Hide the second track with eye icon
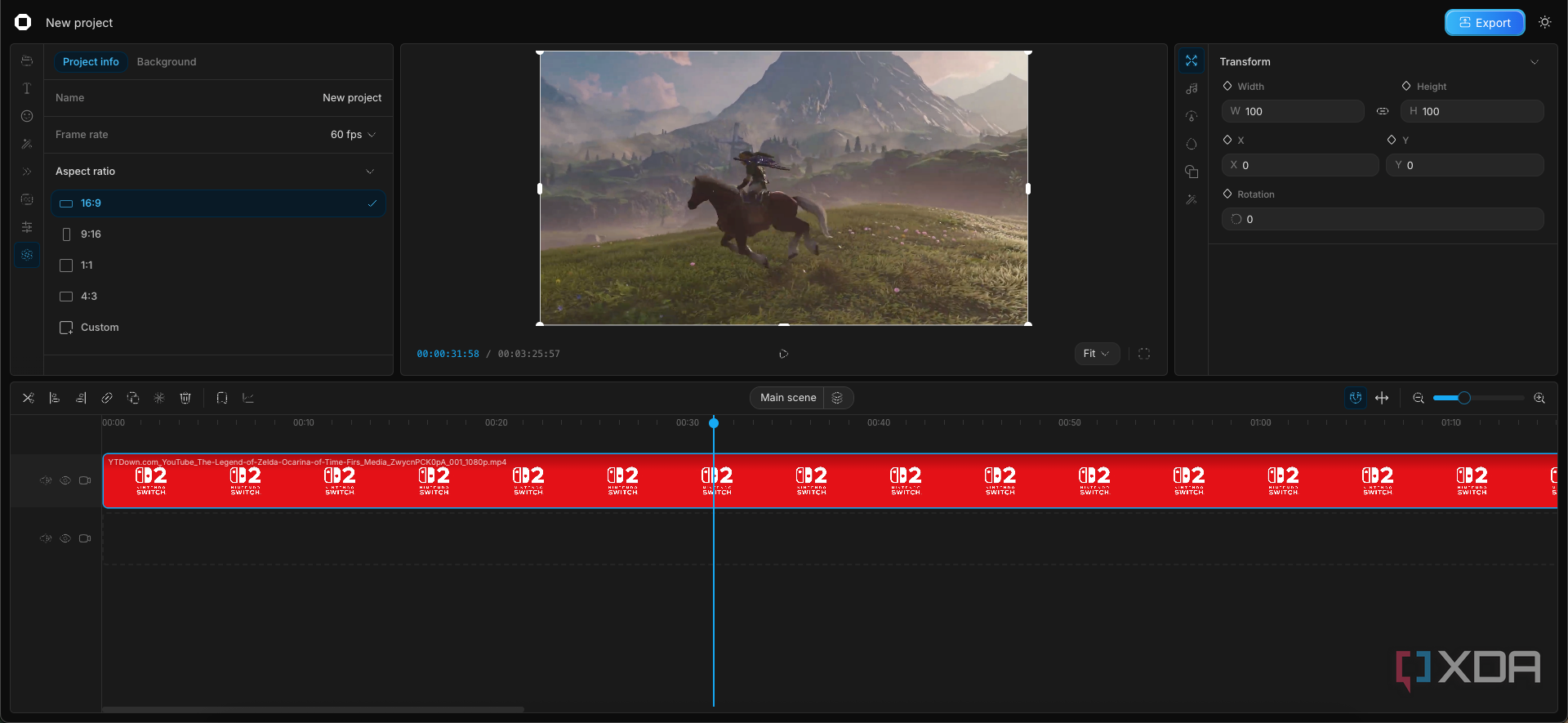This screenshot has width=1568, height=723. [x=65, y=538]
